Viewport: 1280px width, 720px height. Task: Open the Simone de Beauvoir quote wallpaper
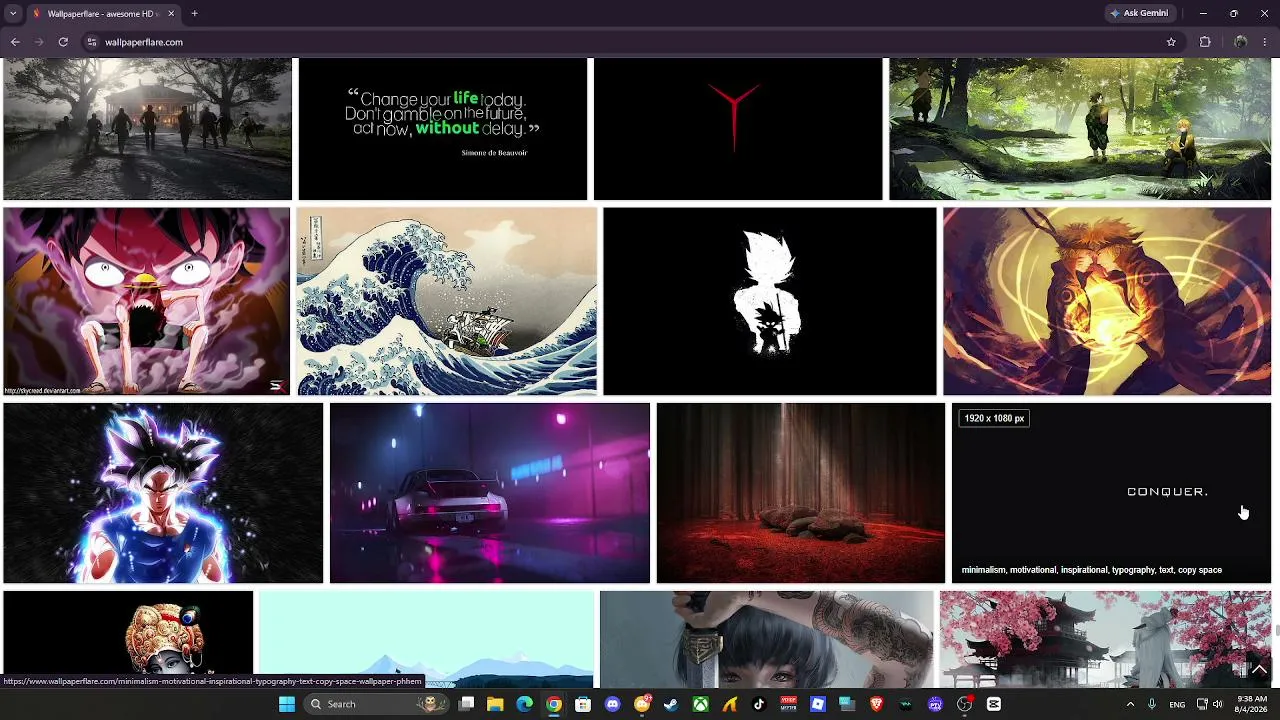(x=443, y=129)
